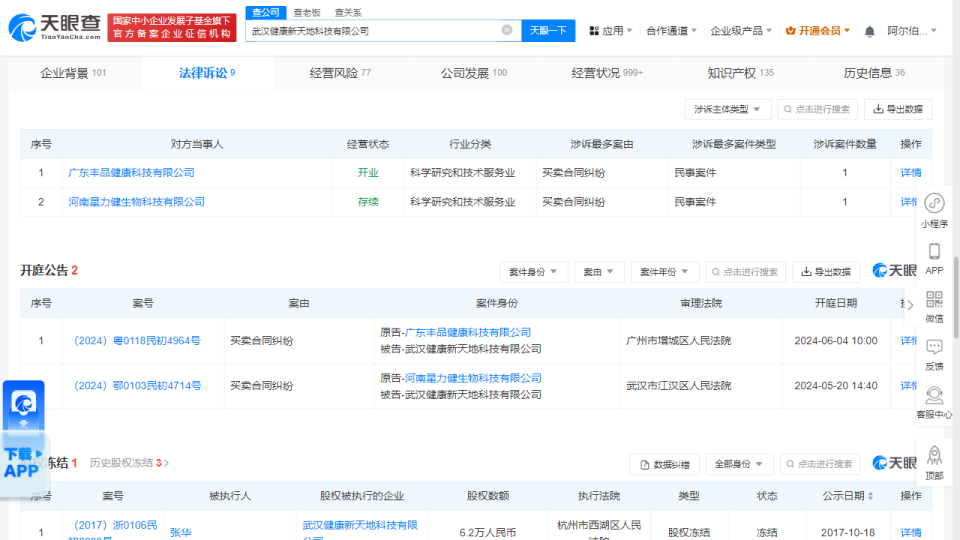Click the 开庭公告 search field

pyautogui.click(x=745, y=272)
